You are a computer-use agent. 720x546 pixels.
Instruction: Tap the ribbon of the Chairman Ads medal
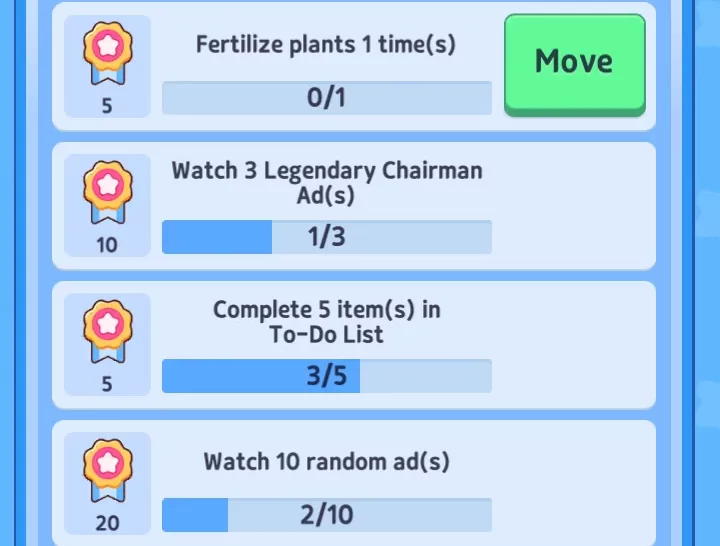point(107,214)
